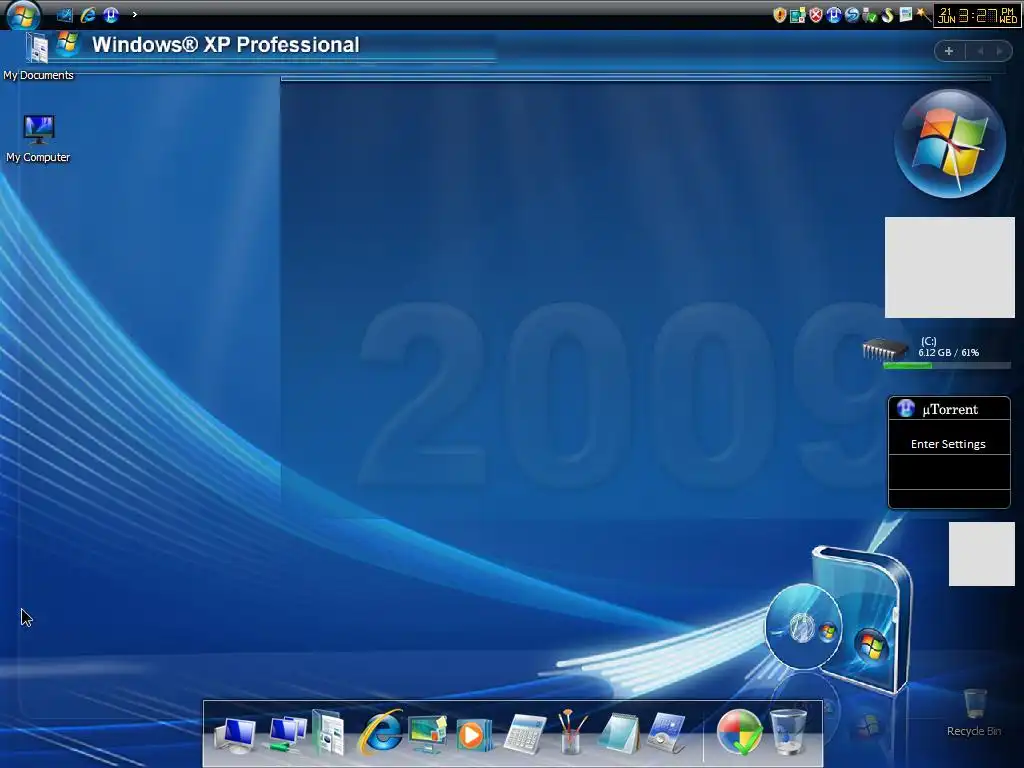Click the sidebar previous arrow button
Screen dimensions: 1024x768
[980, 51]
